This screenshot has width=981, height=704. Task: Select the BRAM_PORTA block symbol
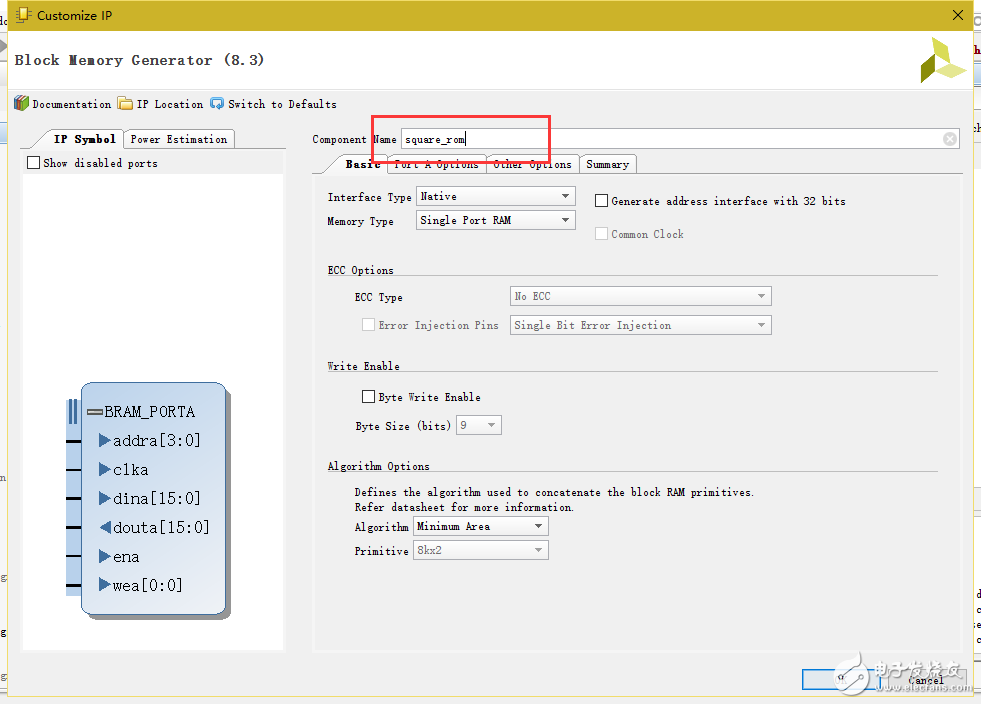(153, 411)
